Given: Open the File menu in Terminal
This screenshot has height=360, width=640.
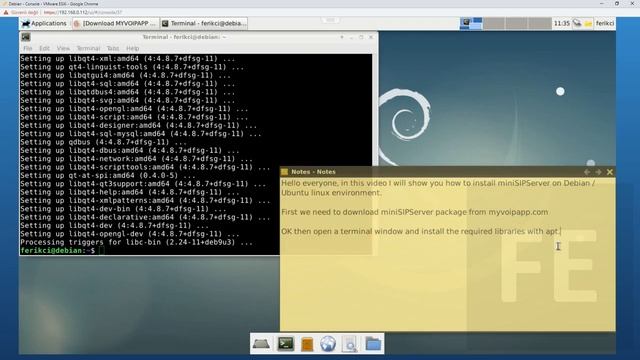Looking at the screenshot, I should 28,48.
